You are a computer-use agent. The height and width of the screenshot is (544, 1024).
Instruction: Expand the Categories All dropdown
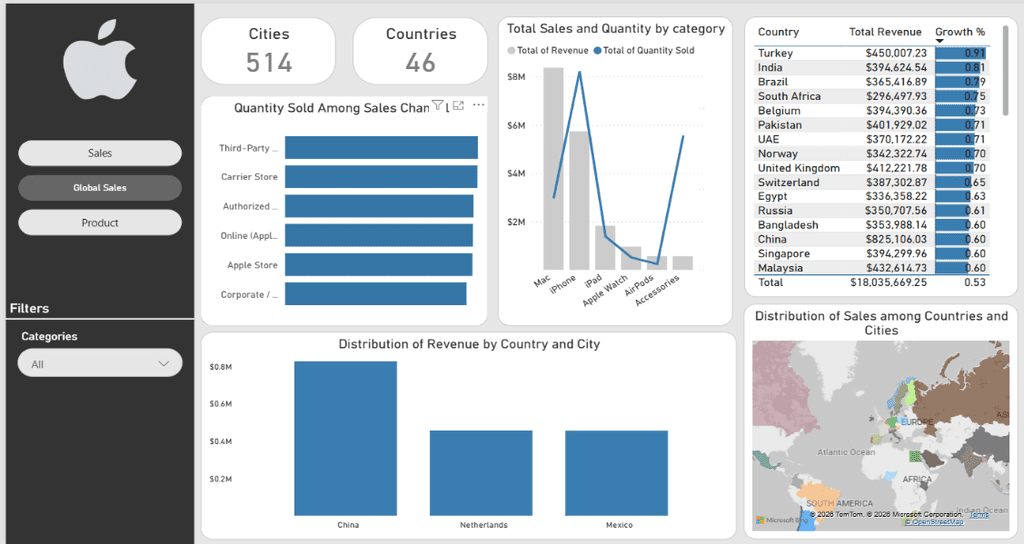[x=100, y=364]
